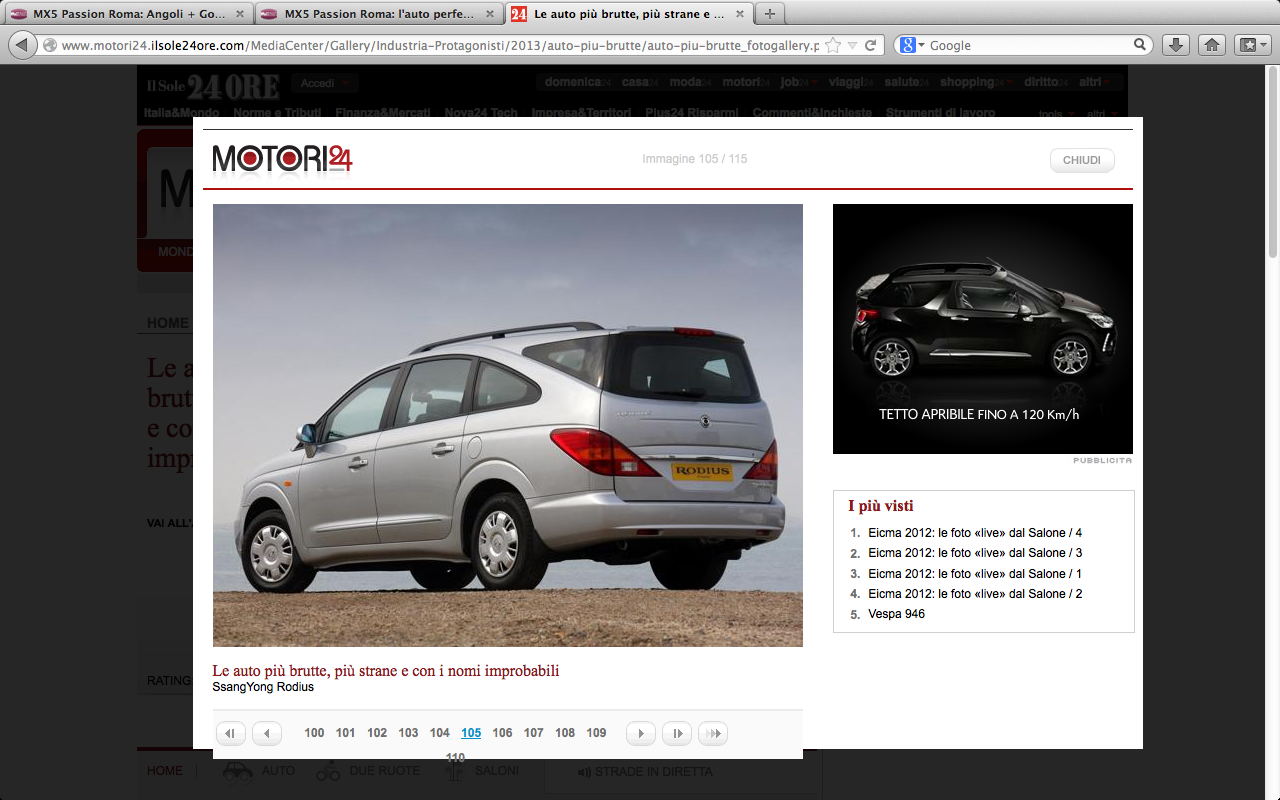Bookmark page with the star icon
The image size is (1280, 800).
(x=833, y=45)
